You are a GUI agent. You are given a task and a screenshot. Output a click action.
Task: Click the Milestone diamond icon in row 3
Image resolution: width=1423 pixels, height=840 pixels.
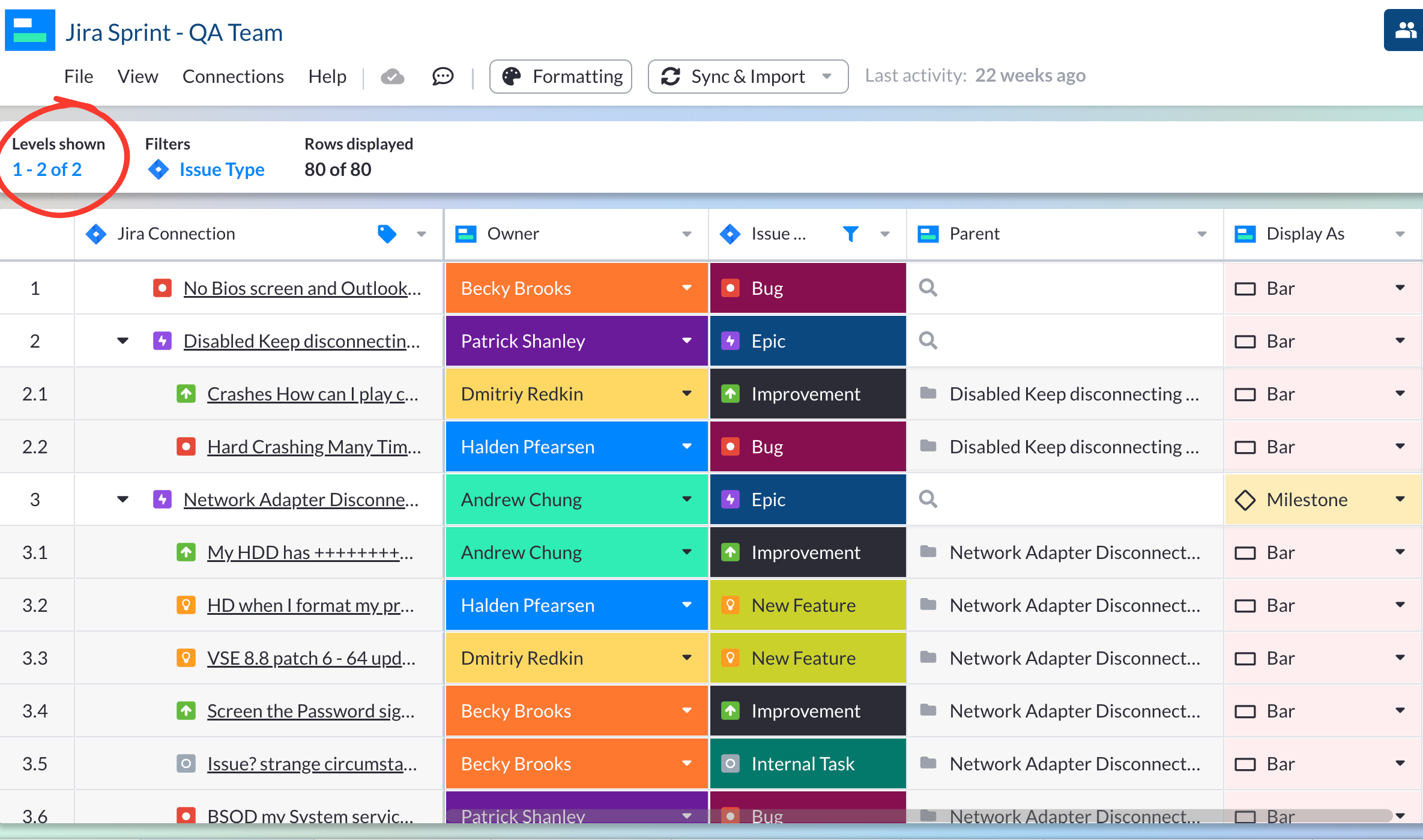1245,500
